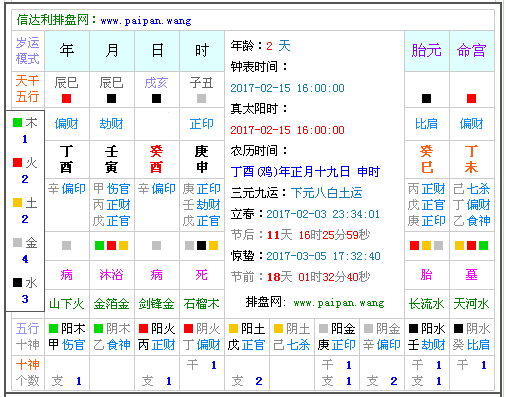Click 比肩 in the 胎元 column
506x397 pixels.
[x=426, y=124]
